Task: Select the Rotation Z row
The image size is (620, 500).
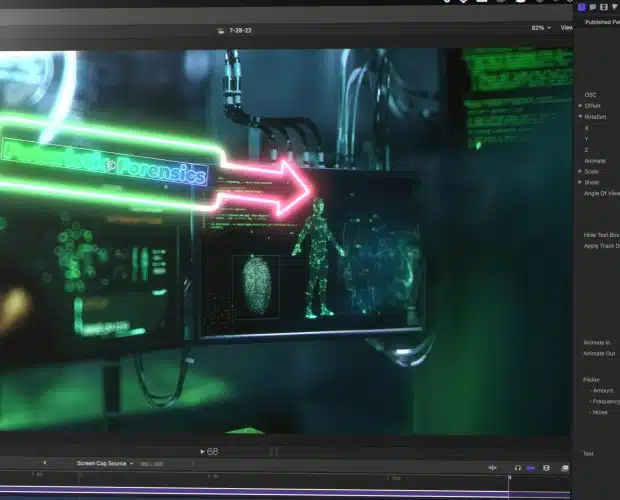Action: pos(586,150)
